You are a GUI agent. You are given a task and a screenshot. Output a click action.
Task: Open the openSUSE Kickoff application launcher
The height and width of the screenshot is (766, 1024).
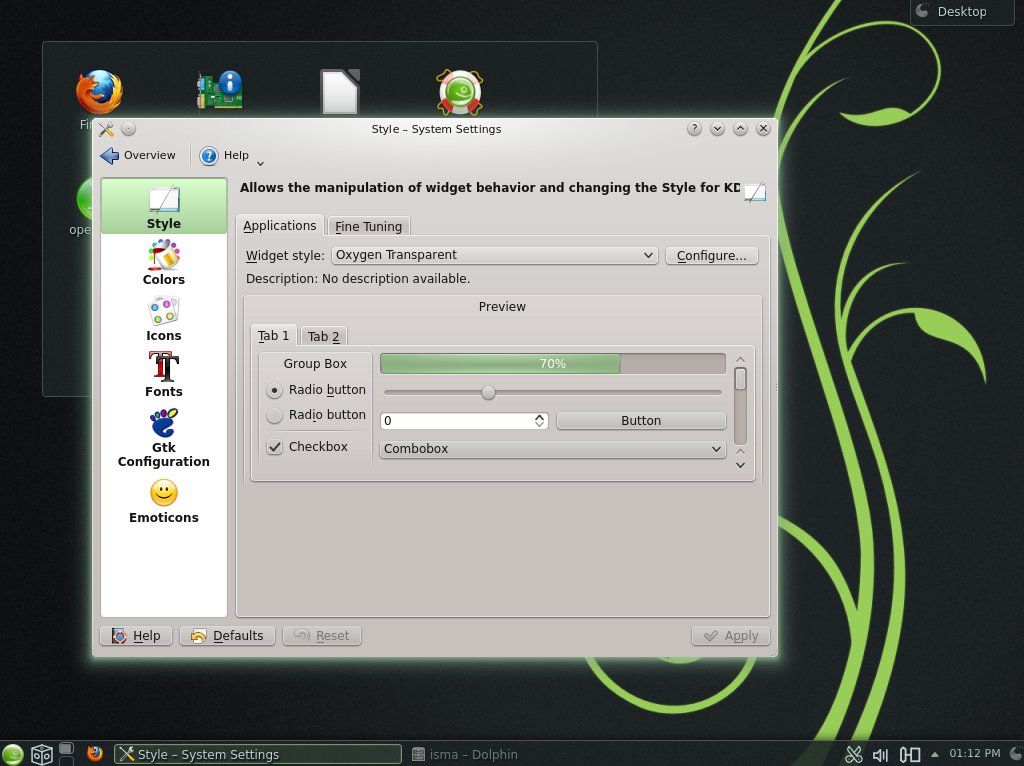(12, 754)
